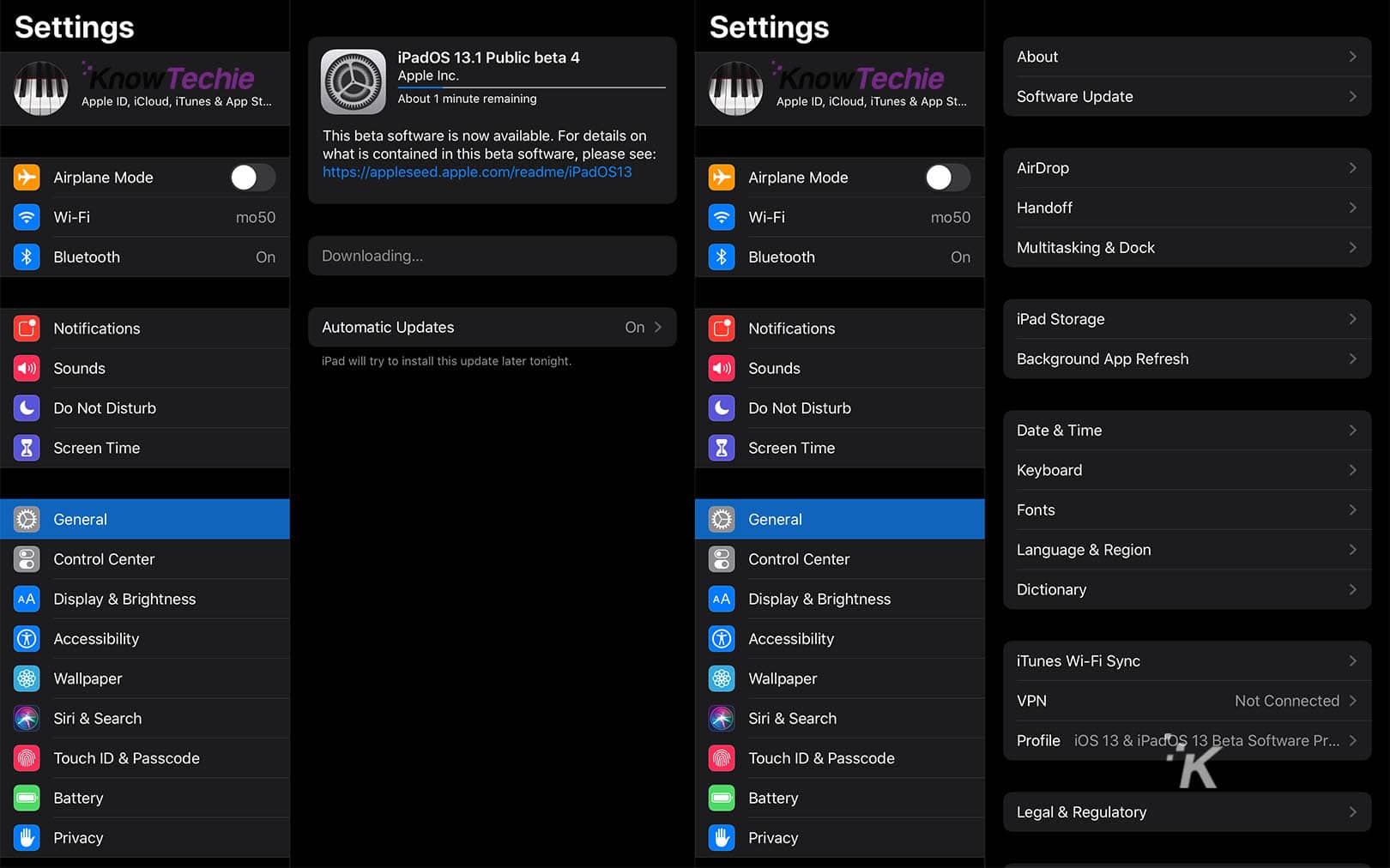
Task: Select Sounds in right screenshot sidebar
Action: [x=839, y=368]
